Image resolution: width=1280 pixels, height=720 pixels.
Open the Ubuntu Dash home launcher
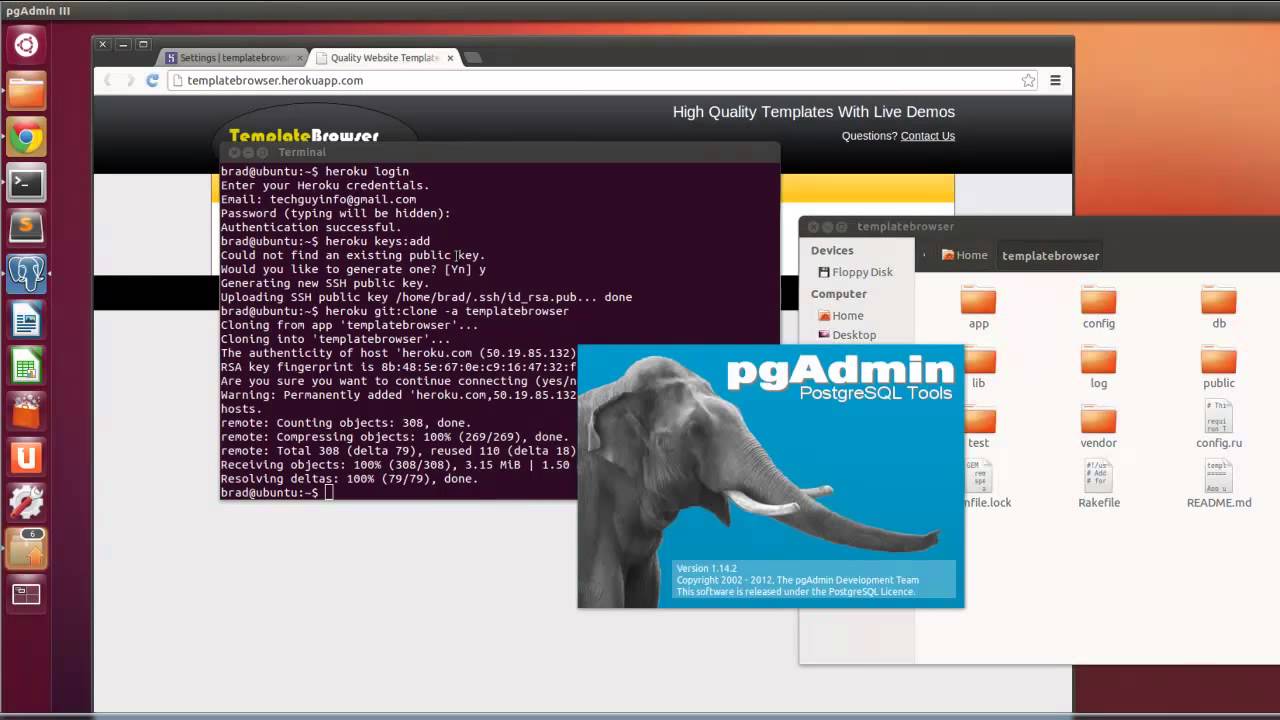click(x=26, y=45)
